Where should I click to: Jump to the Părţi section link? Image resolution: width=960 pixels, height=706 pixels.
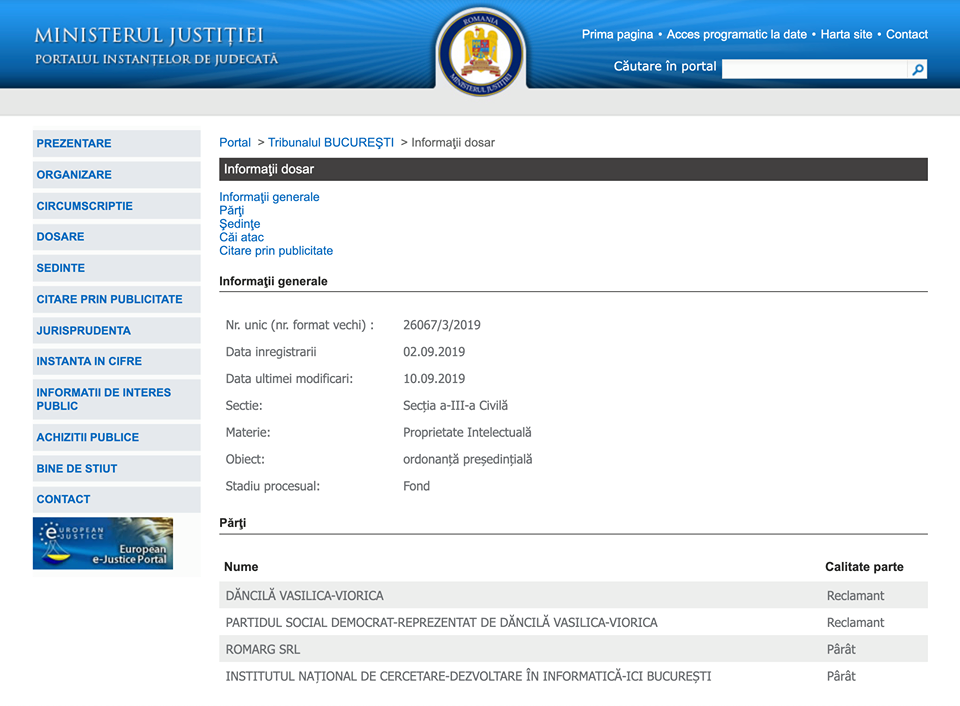(231, 210)
